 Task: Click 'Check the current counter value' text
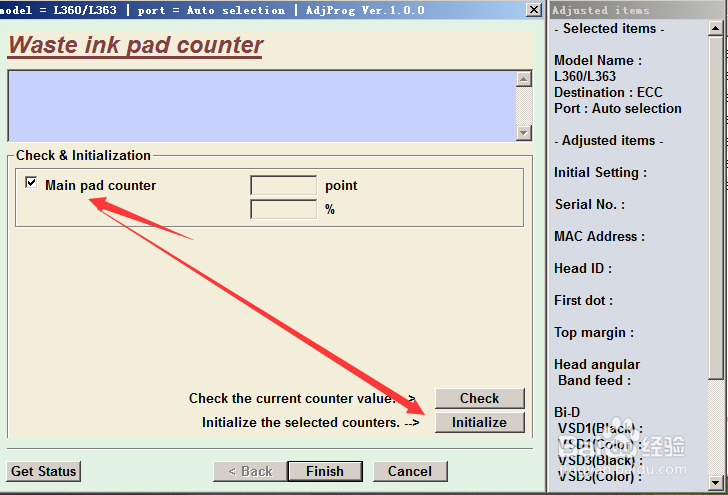tap(292, 398)
